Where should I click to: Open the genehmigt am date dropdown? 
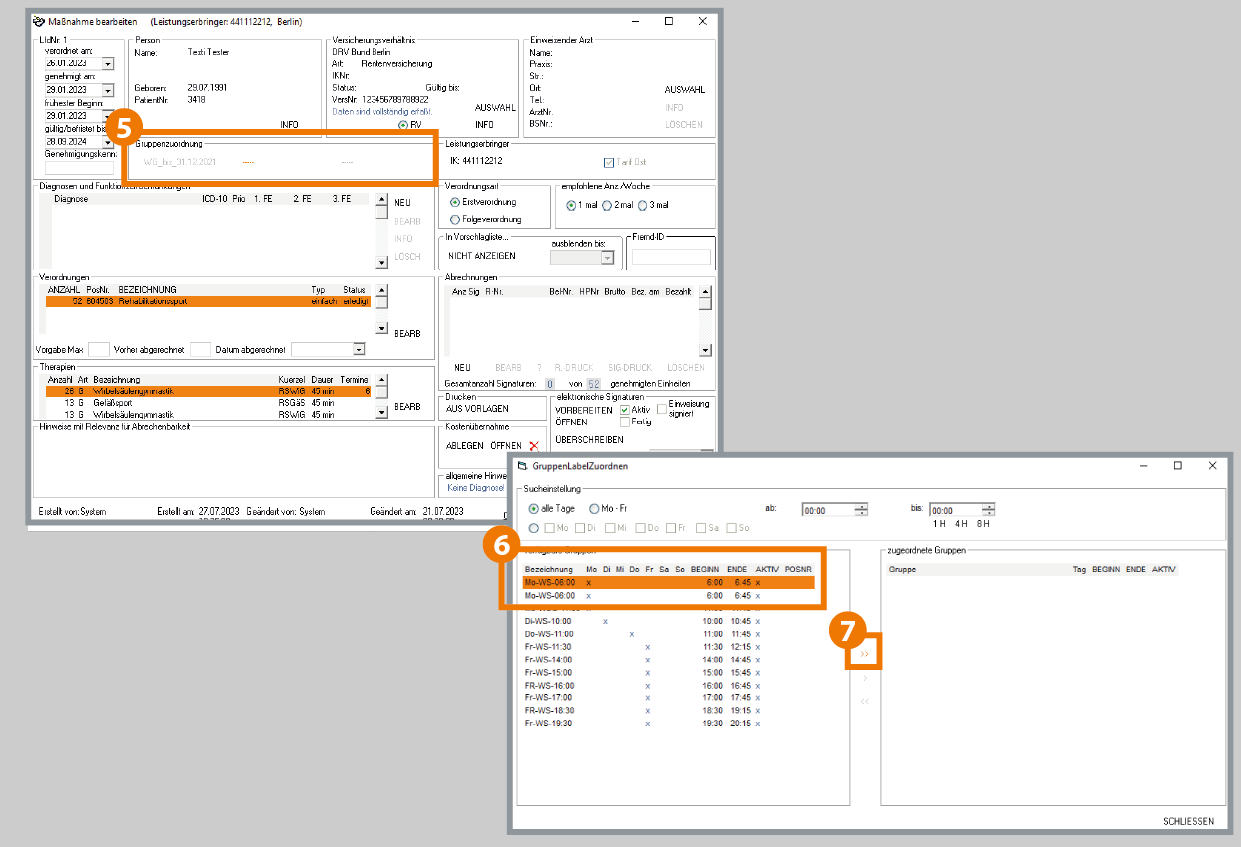(108, 90)
